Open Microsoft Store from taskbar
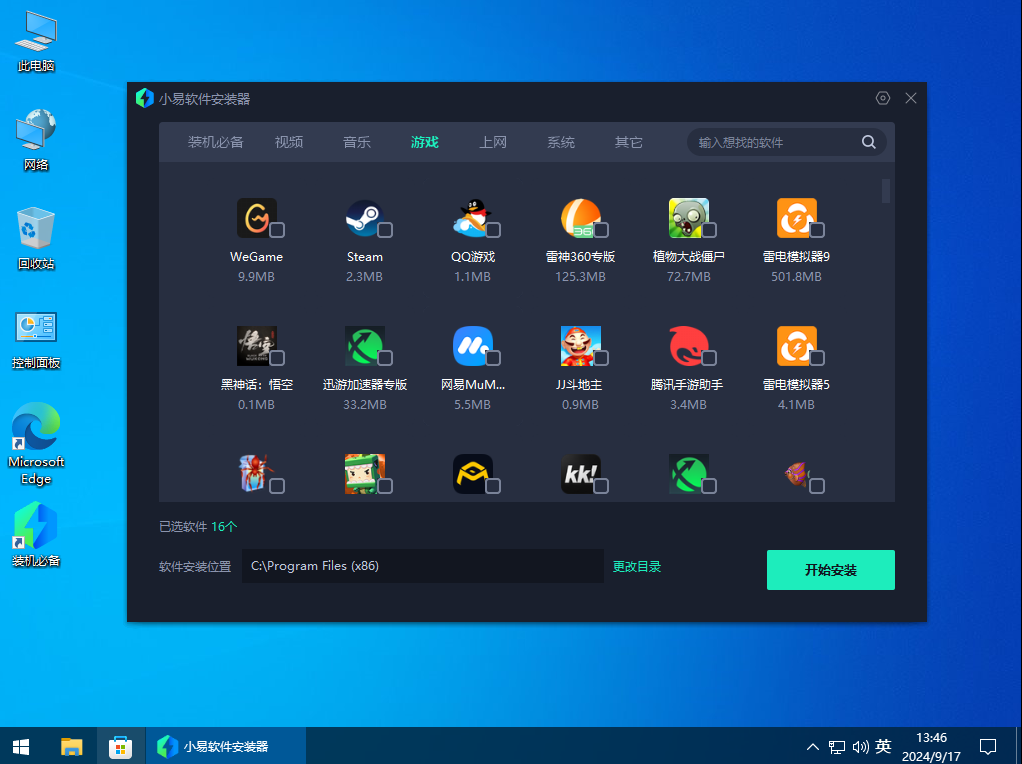1022x764 pixels. (121, 746)
